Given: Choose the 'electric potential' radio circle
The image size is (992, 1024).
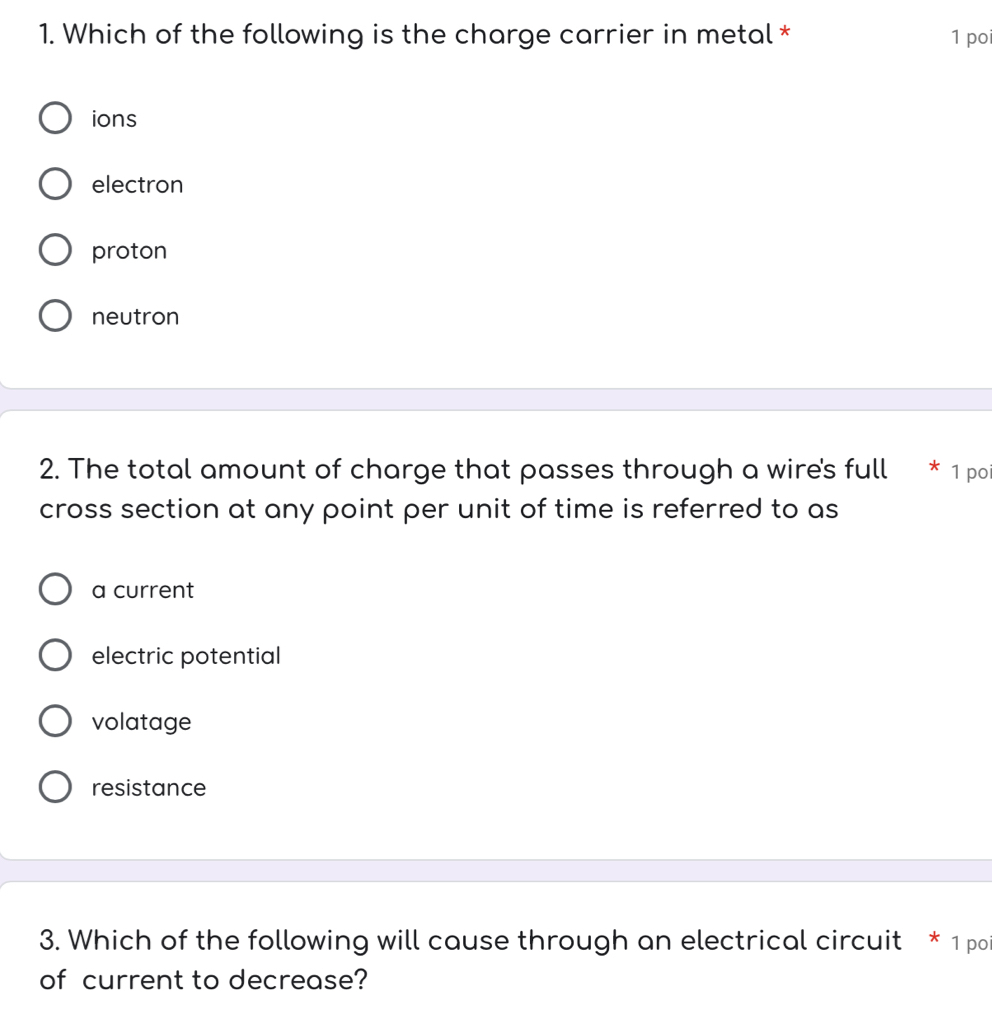Looking at the screenshot, I should [55, 656].
